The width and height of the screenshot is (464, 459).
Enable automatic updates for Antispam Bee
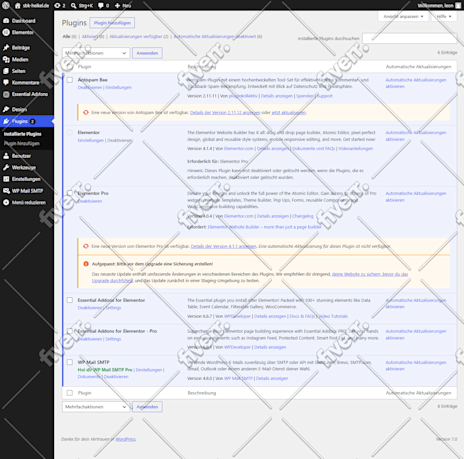(x=416, y=83)
